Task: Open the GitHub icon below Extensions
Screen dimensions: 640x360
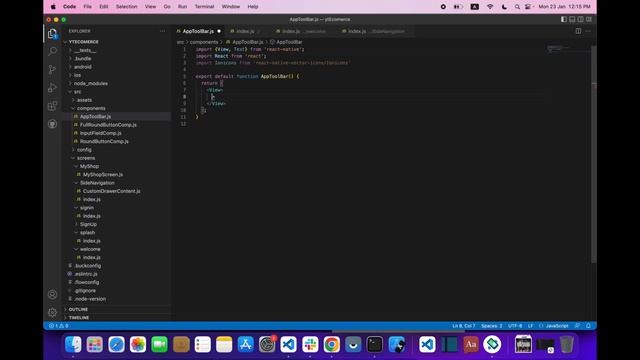Action: click(52, 124)
